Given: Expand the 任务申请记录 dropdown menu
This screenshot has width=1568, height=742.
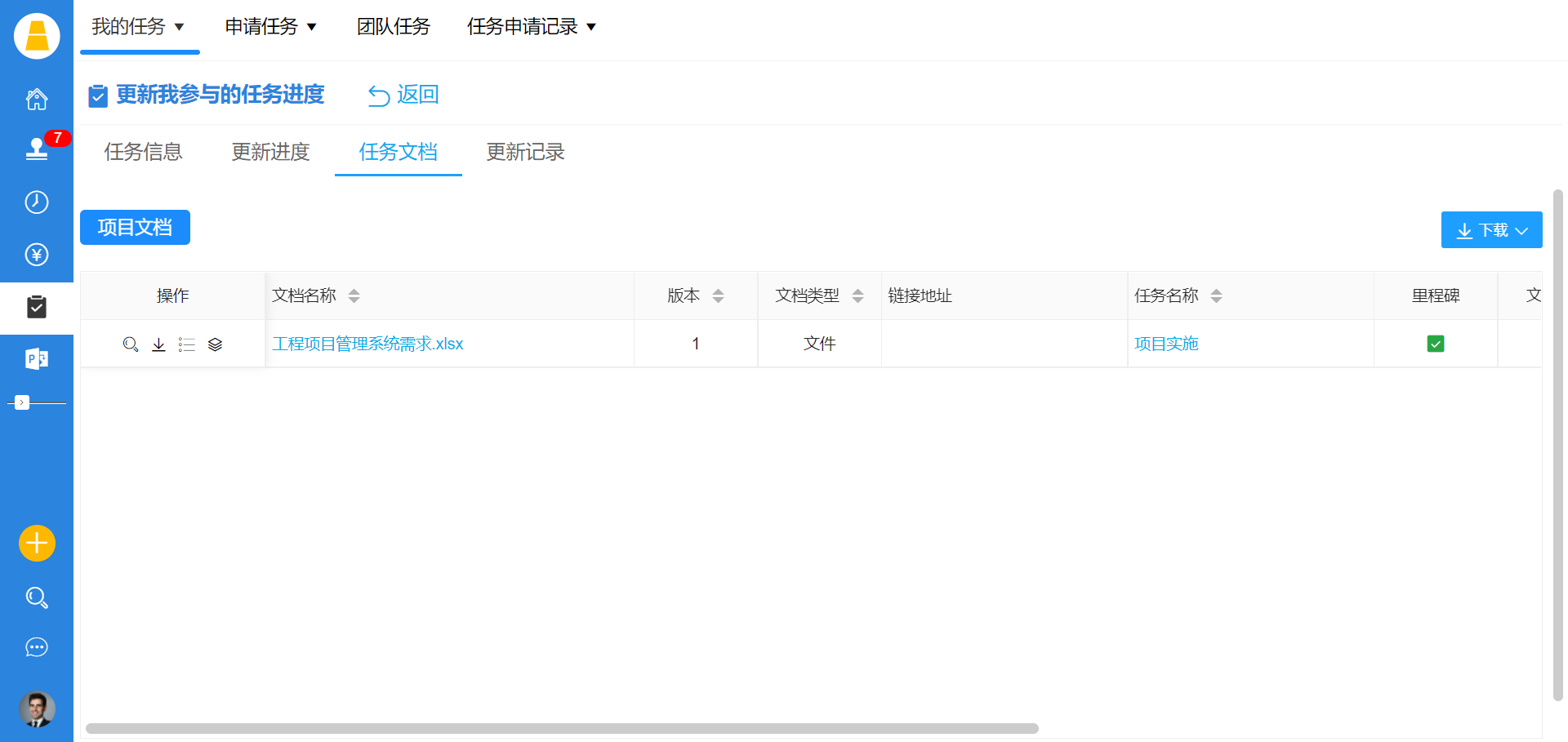Looking at the screenshot, I should 532,27.
